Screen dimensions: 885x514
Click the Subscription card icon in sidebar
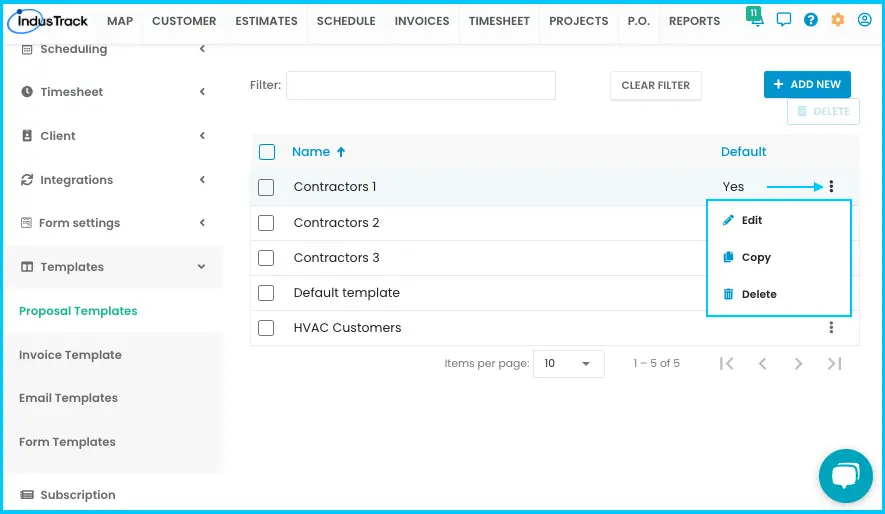tap(27, 495)
